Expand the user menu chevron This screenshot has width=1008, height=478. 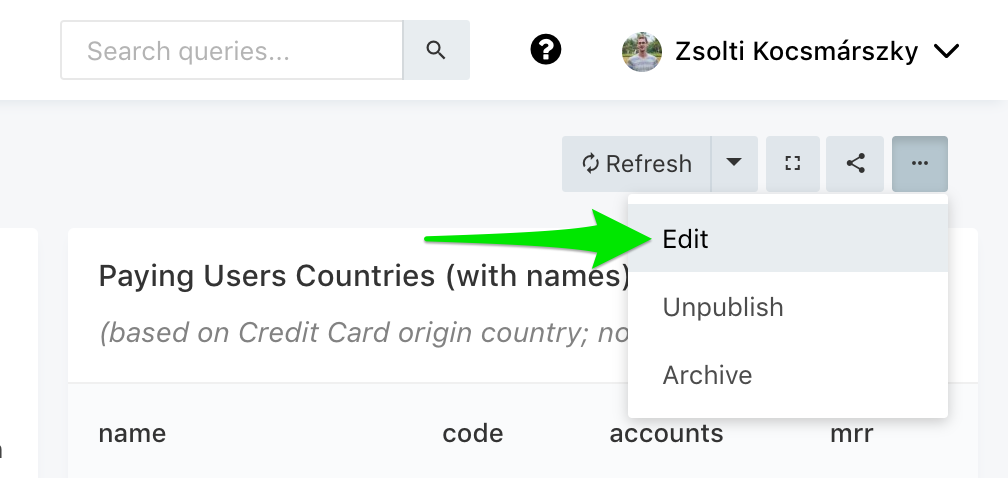tap(946, 52)
